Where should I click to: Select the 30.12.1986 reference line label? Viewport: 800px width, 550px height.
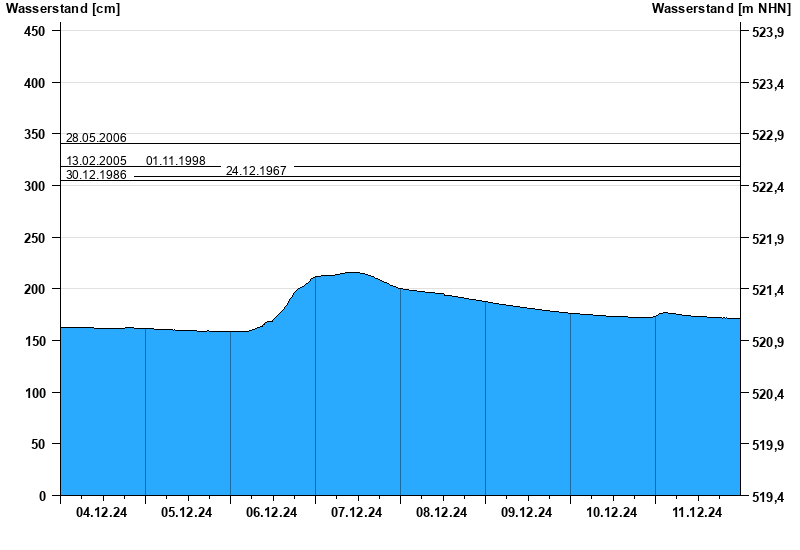point(96,175)
